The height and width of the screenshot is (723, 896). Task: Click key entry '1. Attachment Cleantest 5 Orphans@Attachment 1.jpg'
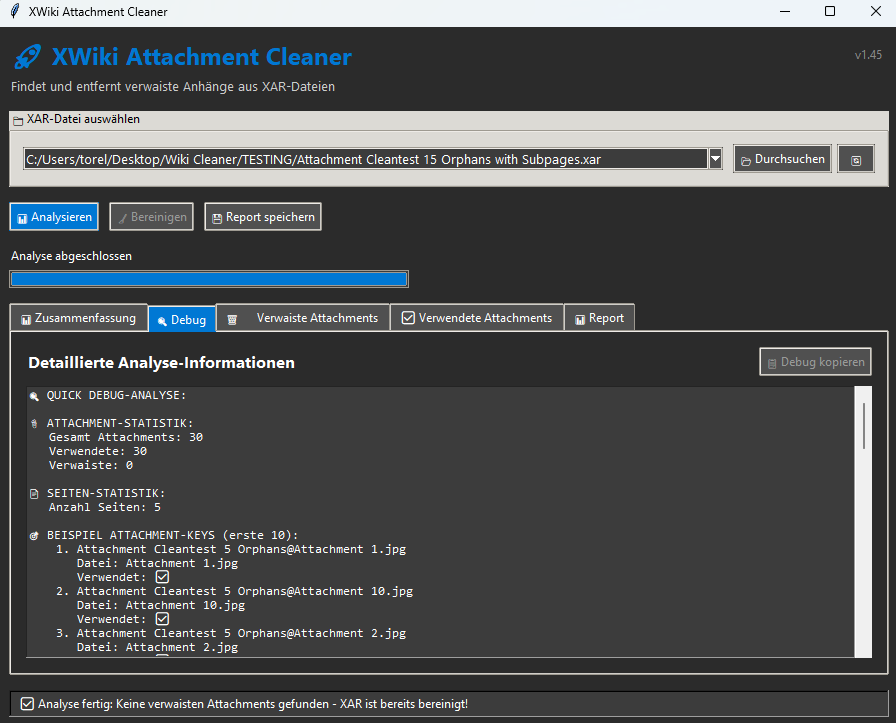point(231,549)
